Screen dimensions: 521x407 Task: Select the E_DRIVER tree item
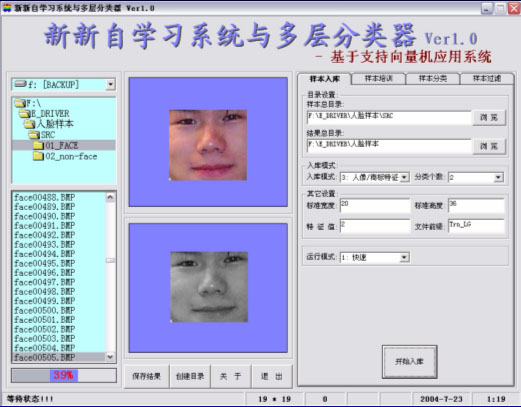pyautogui.click(x=44, y=114)
